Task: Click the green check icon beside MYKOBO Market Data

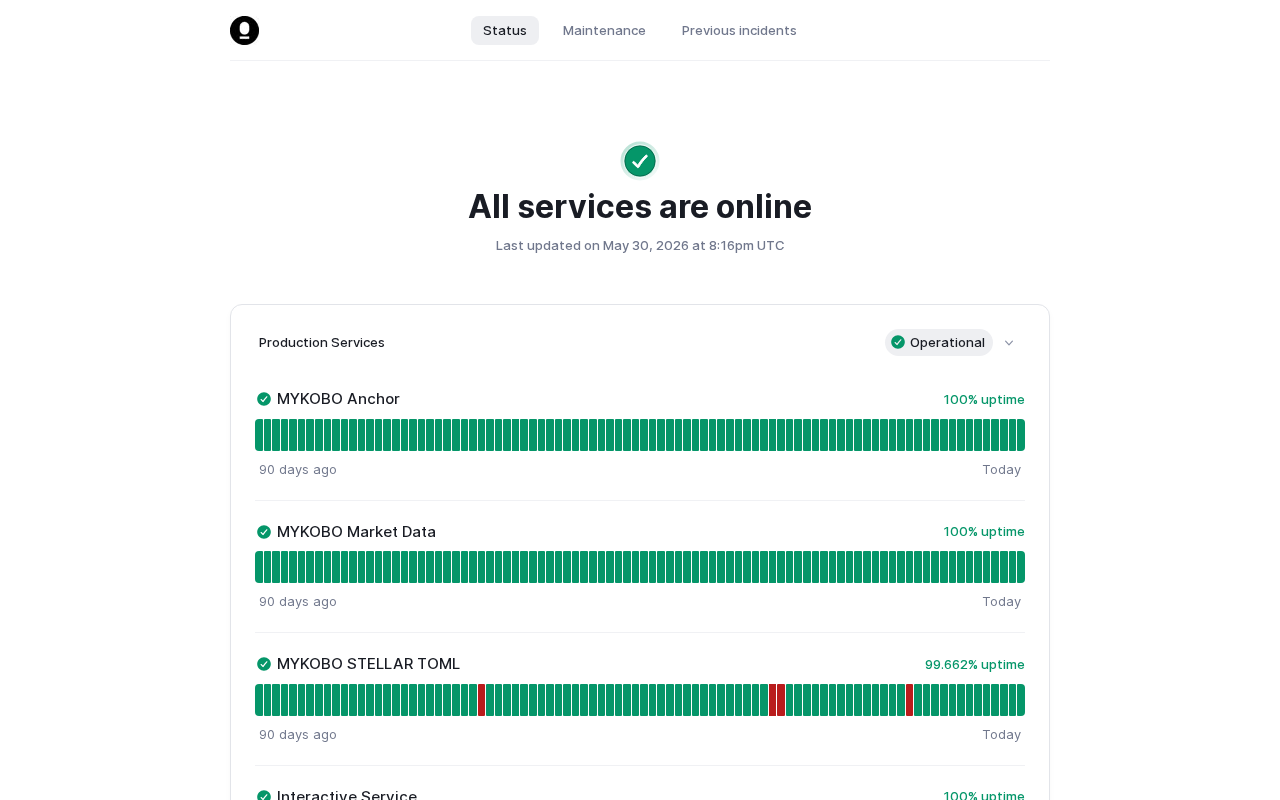Action: click(264, 532)
